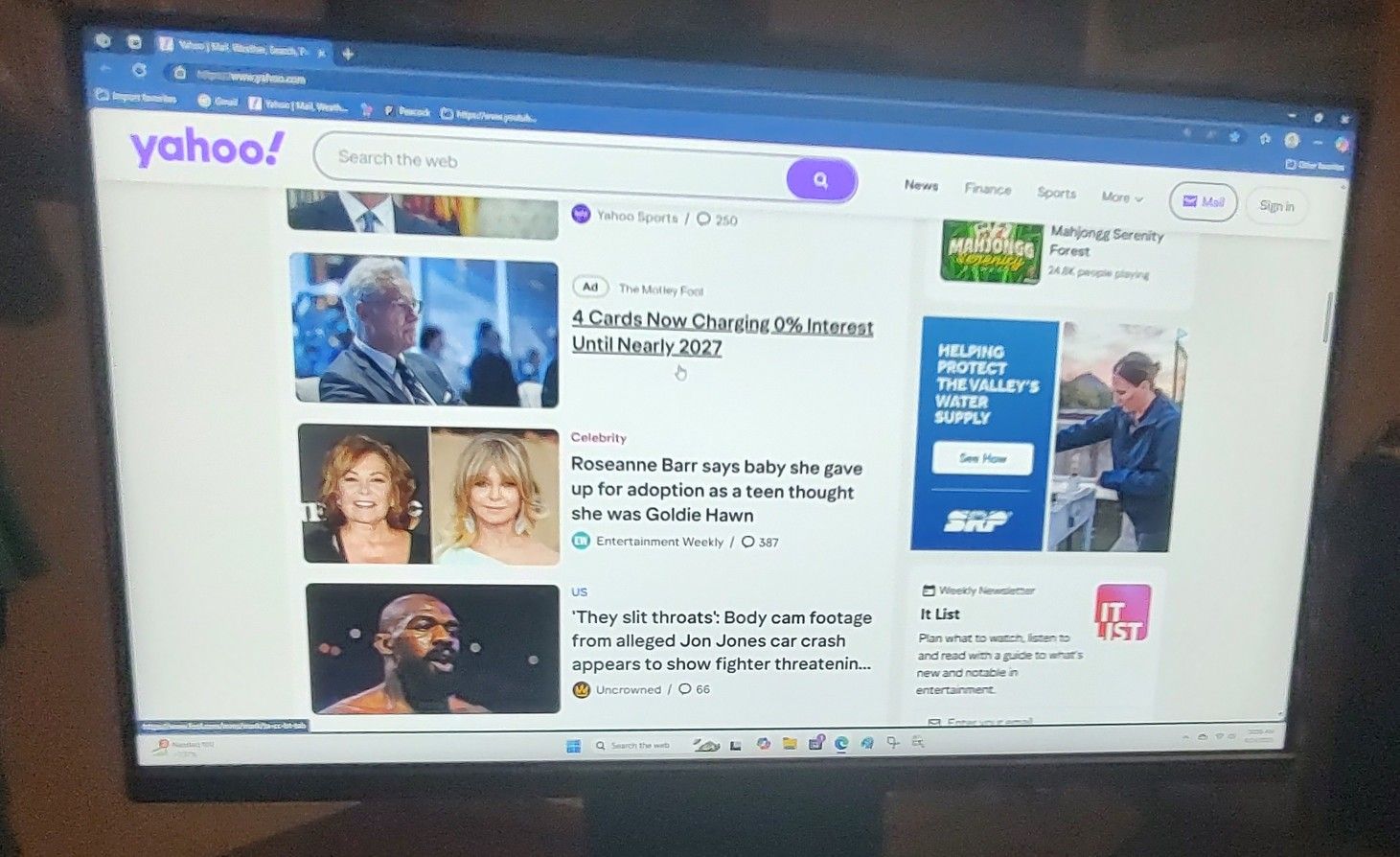Open File Explorer from the taskbar

coord(790,743)
